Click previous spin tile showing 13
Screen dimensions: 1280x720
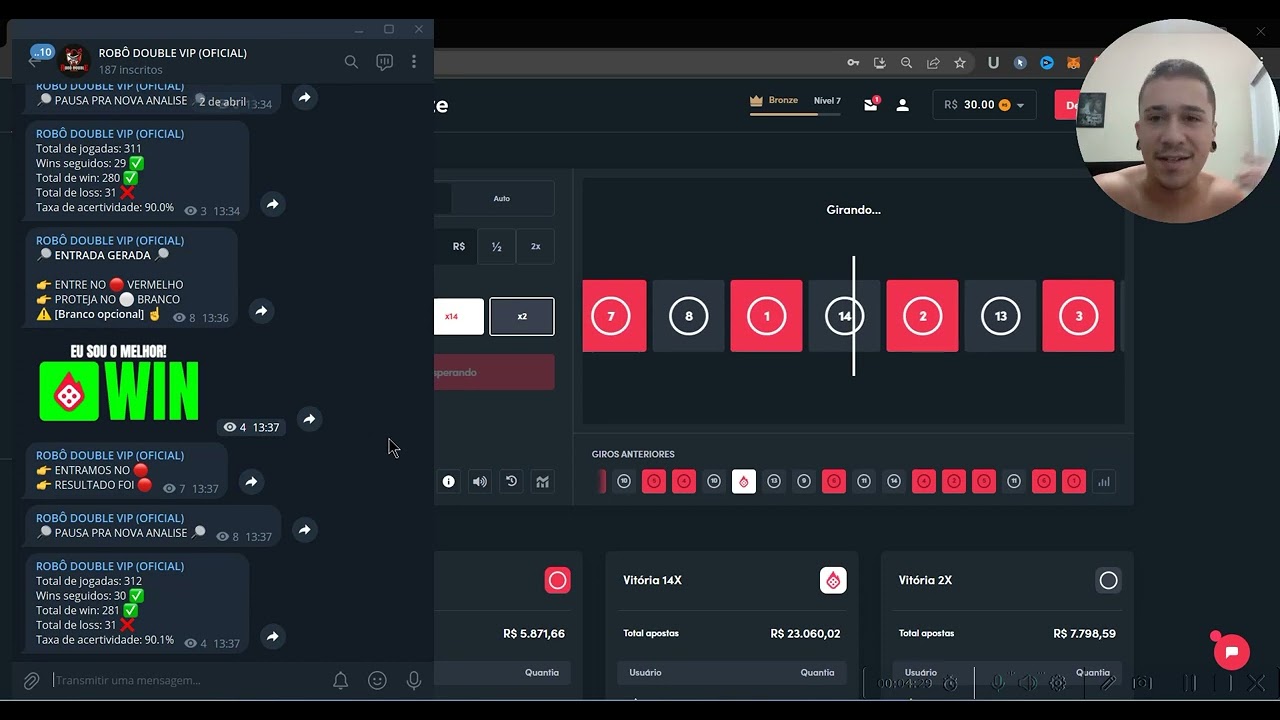tap(774, 482)
